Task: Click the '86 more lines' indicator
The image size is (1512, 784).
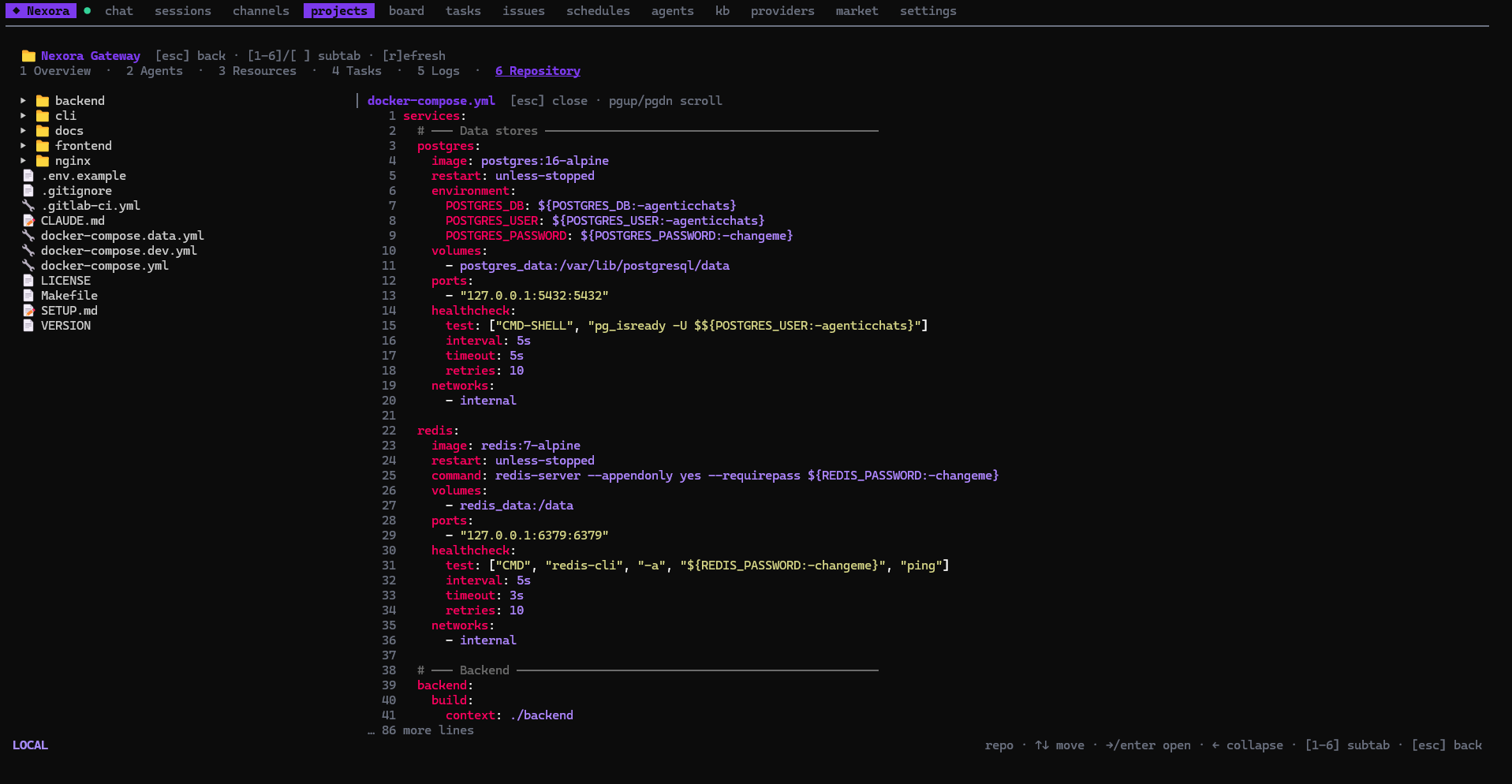Action: click(421, 730)
